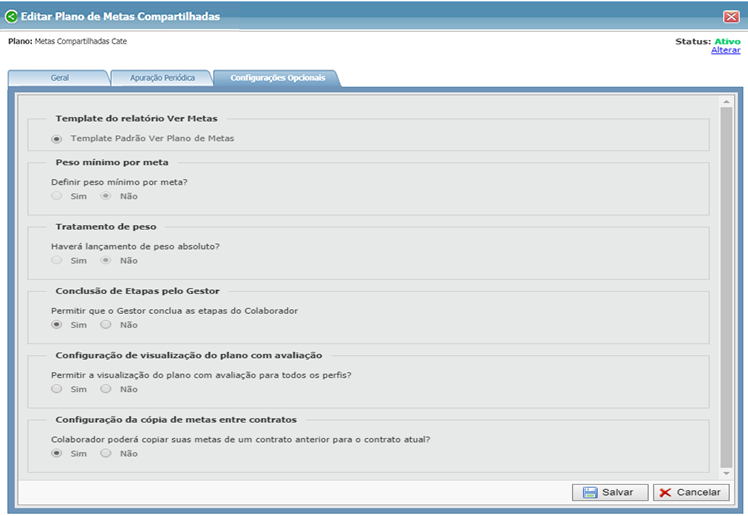The height and width of the screenshot is (516, 748).
Task: Open the Apuração Periódica tab
Action: tap(155, 77)
